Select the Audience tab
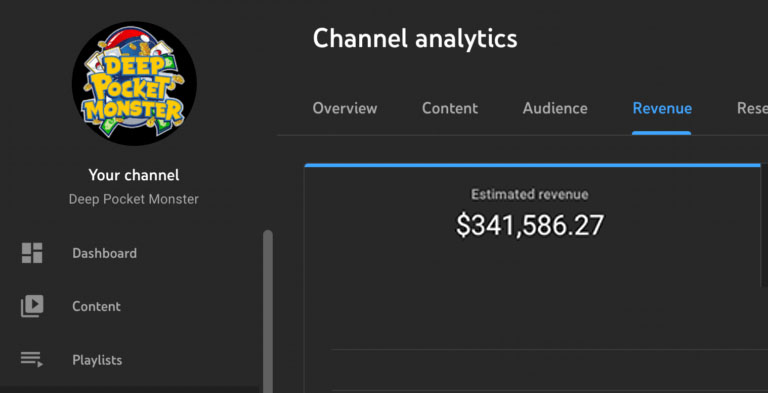 click(555, 108)
